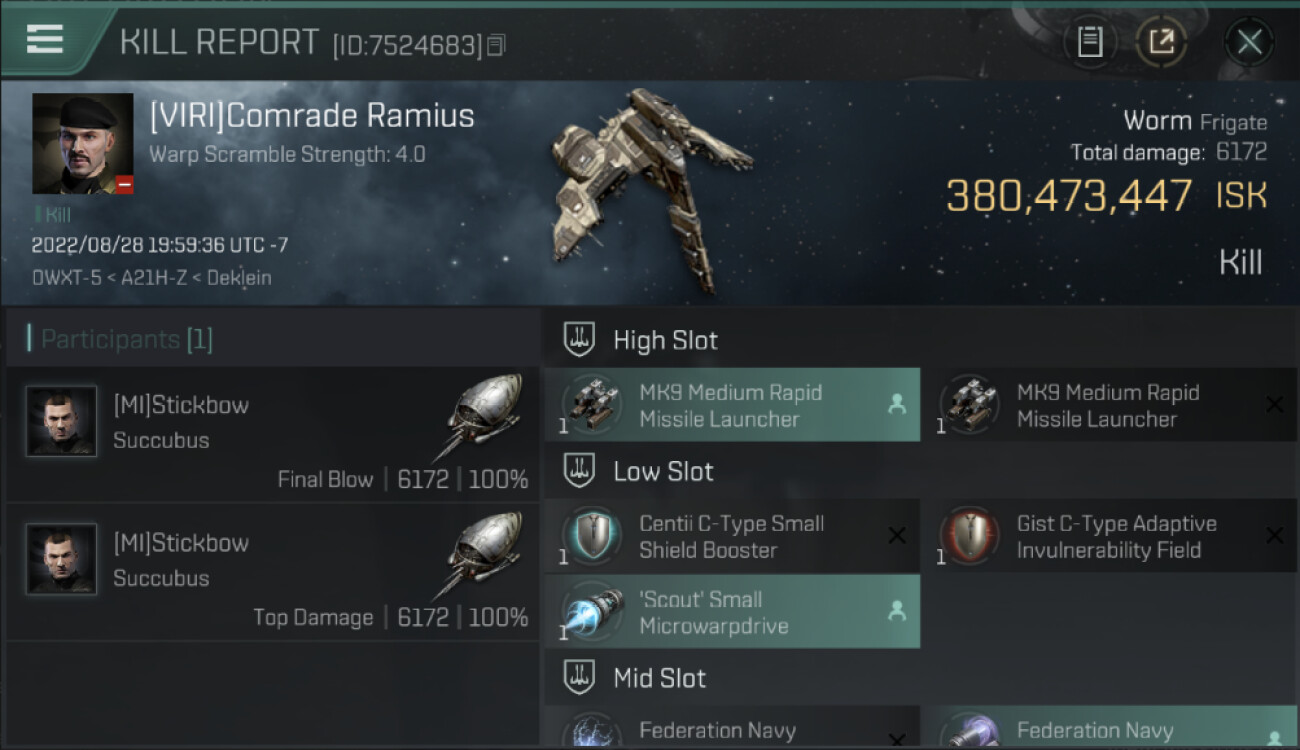Click the [VIRI]Comrade Ramius name

pyautogui.click(x=312, y=116)
